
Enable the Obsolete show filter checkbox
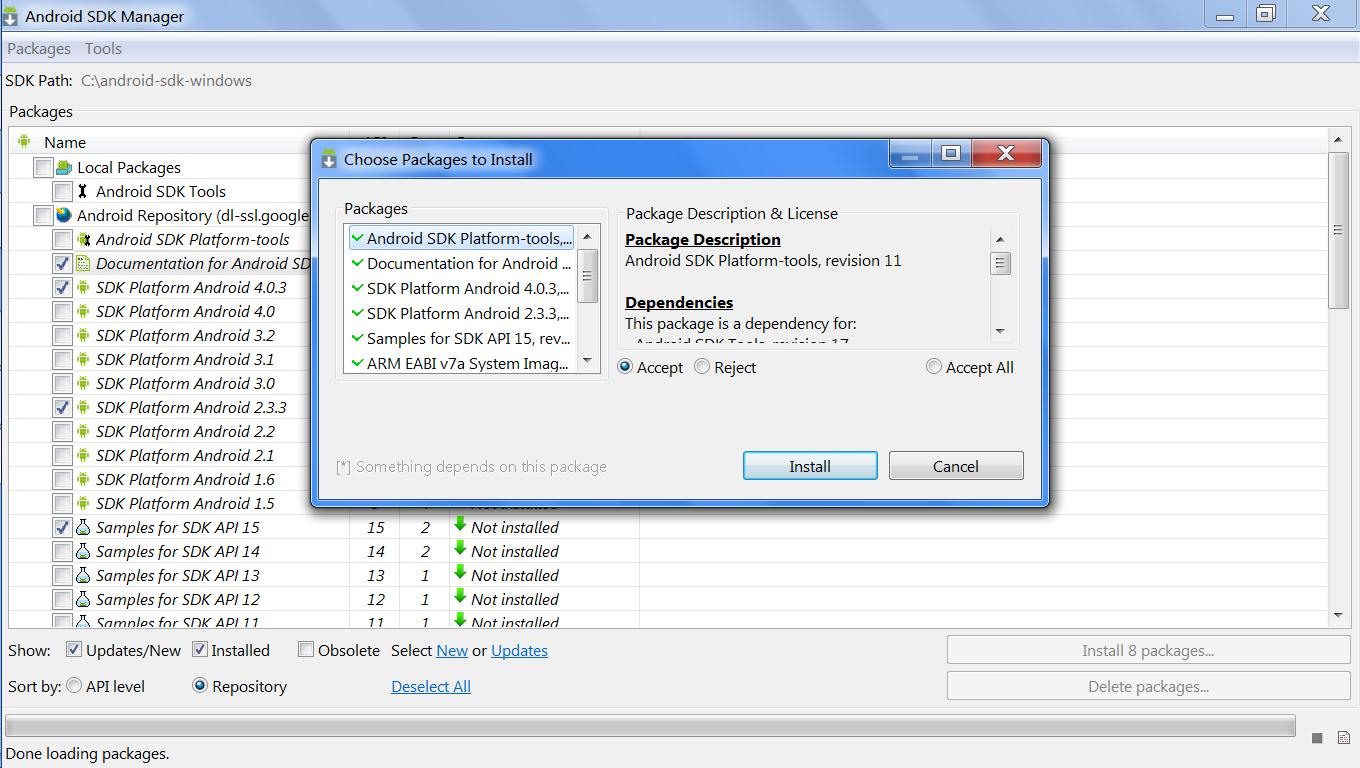[x=306, y=649]
